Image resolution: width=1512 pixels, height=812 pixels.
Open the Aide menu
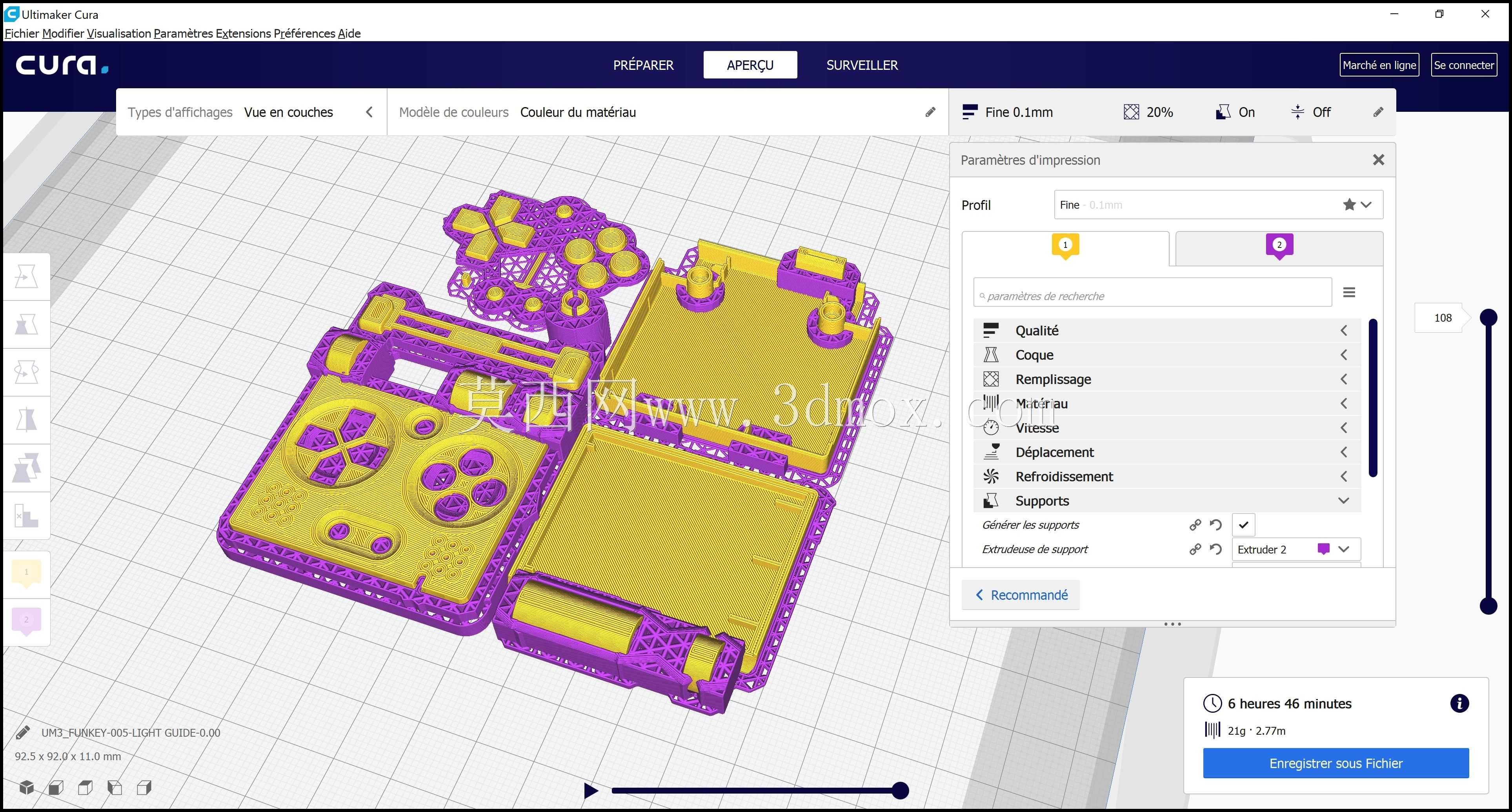349,33
